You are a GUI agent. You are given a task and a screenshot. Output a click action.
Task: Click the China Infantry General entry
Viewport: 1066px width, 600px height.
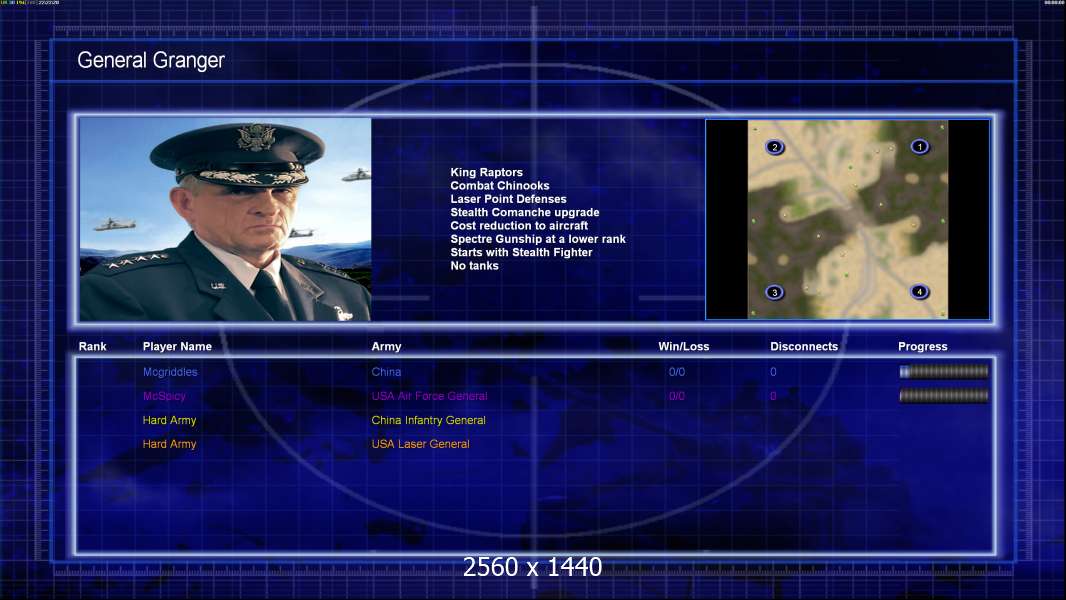(x=428, y=420)
